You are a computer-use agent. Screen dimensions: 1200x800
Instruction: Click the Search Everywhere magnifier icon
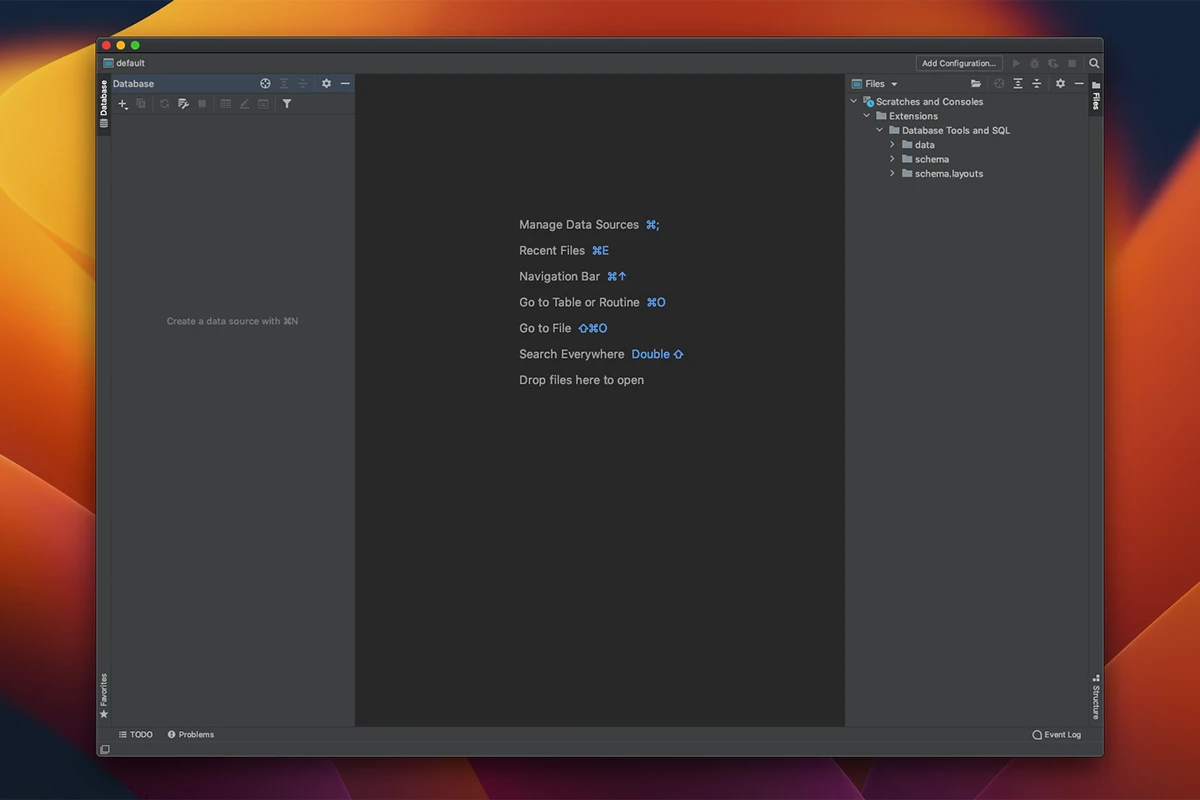pyautogui.click(x=1094, y=63)
